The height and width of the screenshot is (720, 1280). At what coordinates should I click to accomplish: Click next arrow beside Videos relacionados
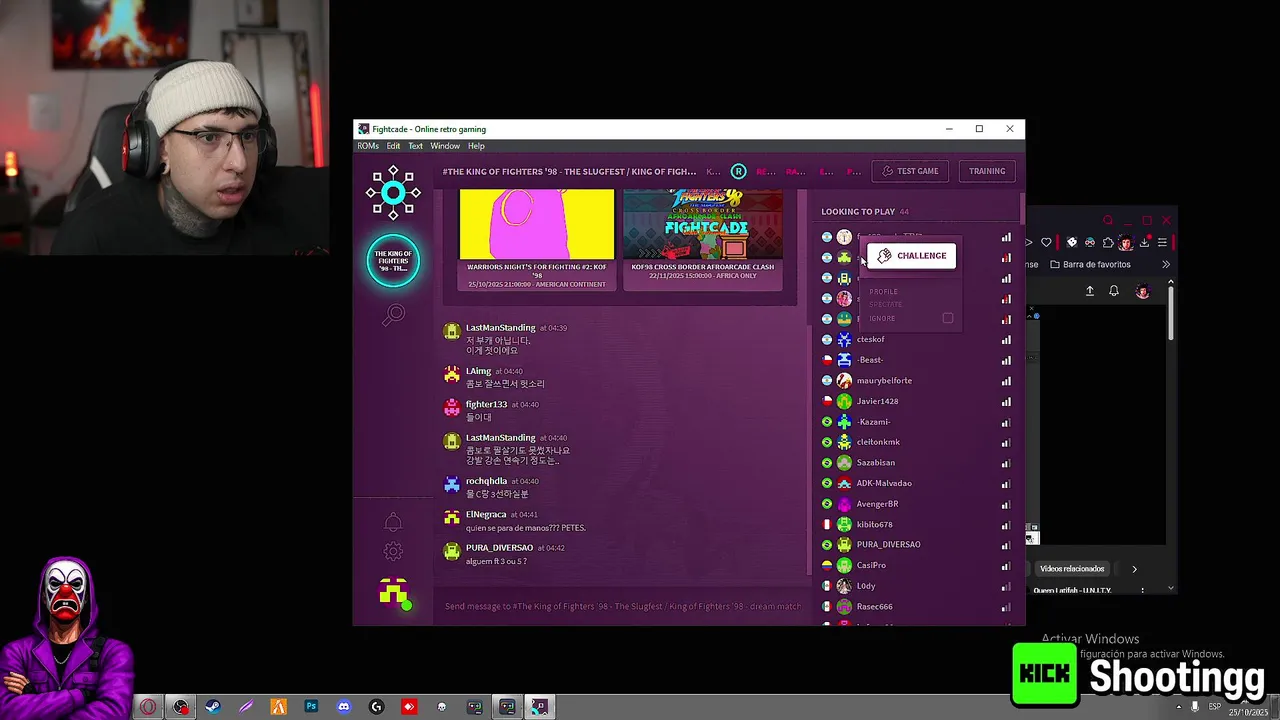coord(1134,569)
